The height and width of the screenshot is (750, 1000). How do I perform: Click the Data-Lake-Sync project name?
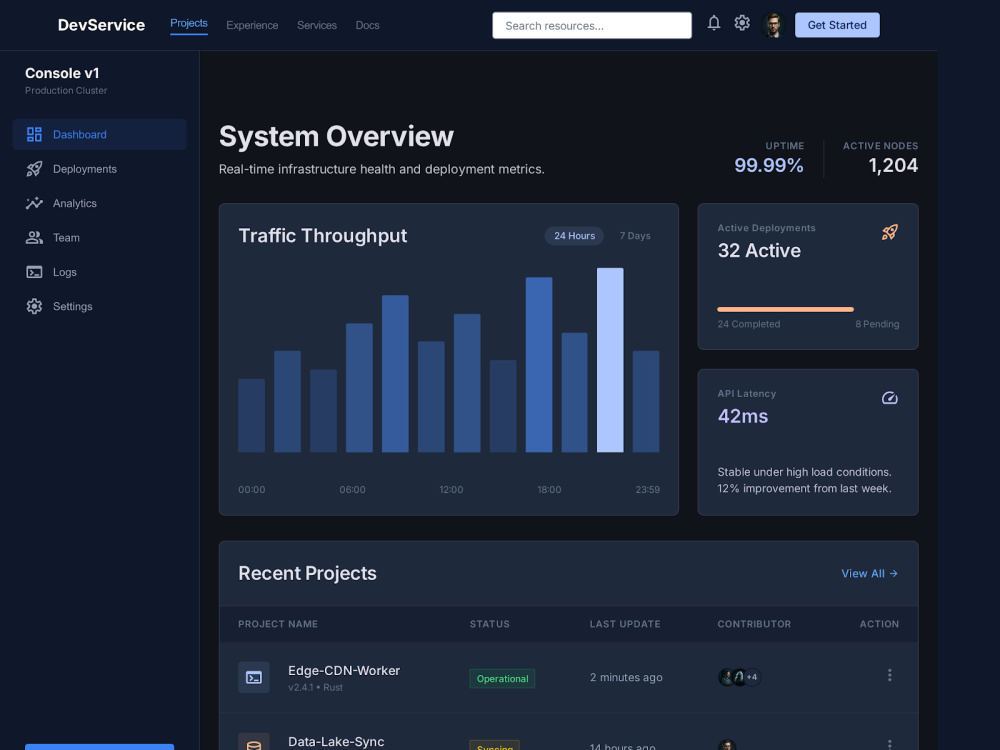[x=336, y=742]
